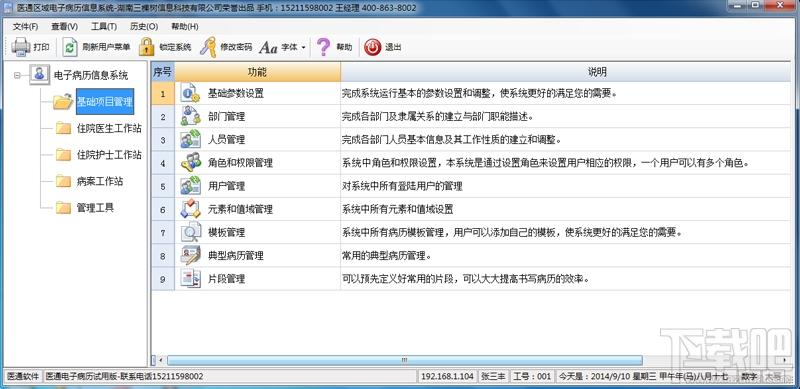Click the description 常用的典型病历管理。
Screen dimensions: 800x389
coord(387,256)
